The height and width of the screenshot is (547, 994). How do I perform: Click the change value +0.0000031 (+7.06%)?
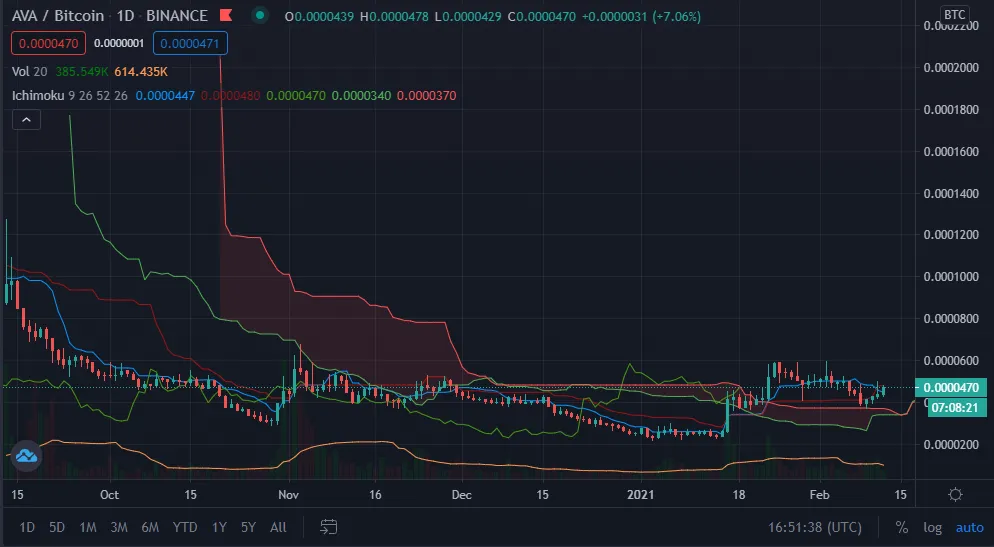[641, 16]
